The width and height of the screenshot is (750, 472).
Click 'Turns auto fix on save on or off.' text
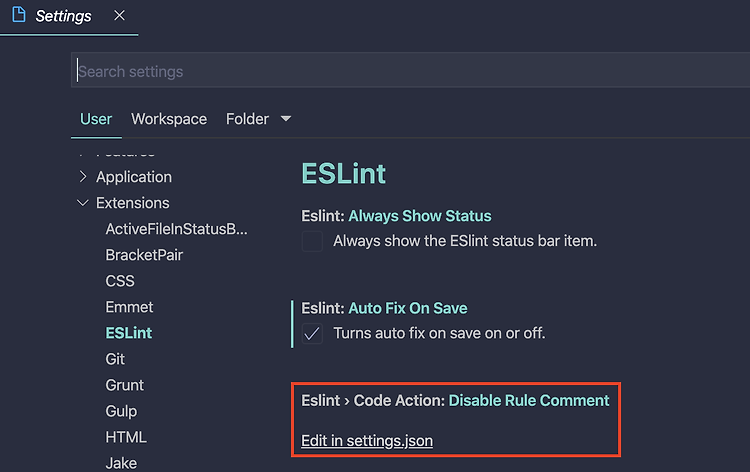(x=439, y=333)
